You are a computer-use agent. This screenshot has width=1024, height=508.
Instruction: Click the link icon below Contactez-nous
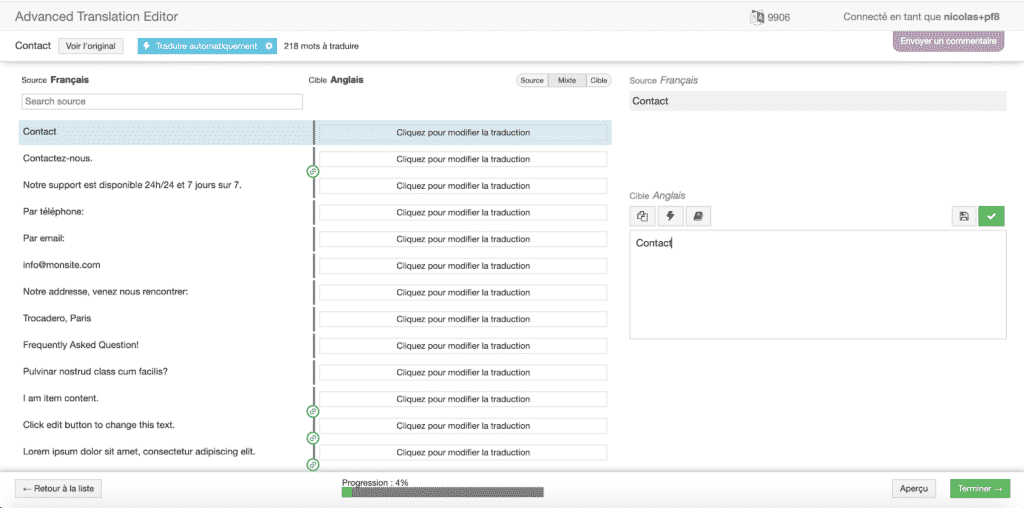coord(313,172)
